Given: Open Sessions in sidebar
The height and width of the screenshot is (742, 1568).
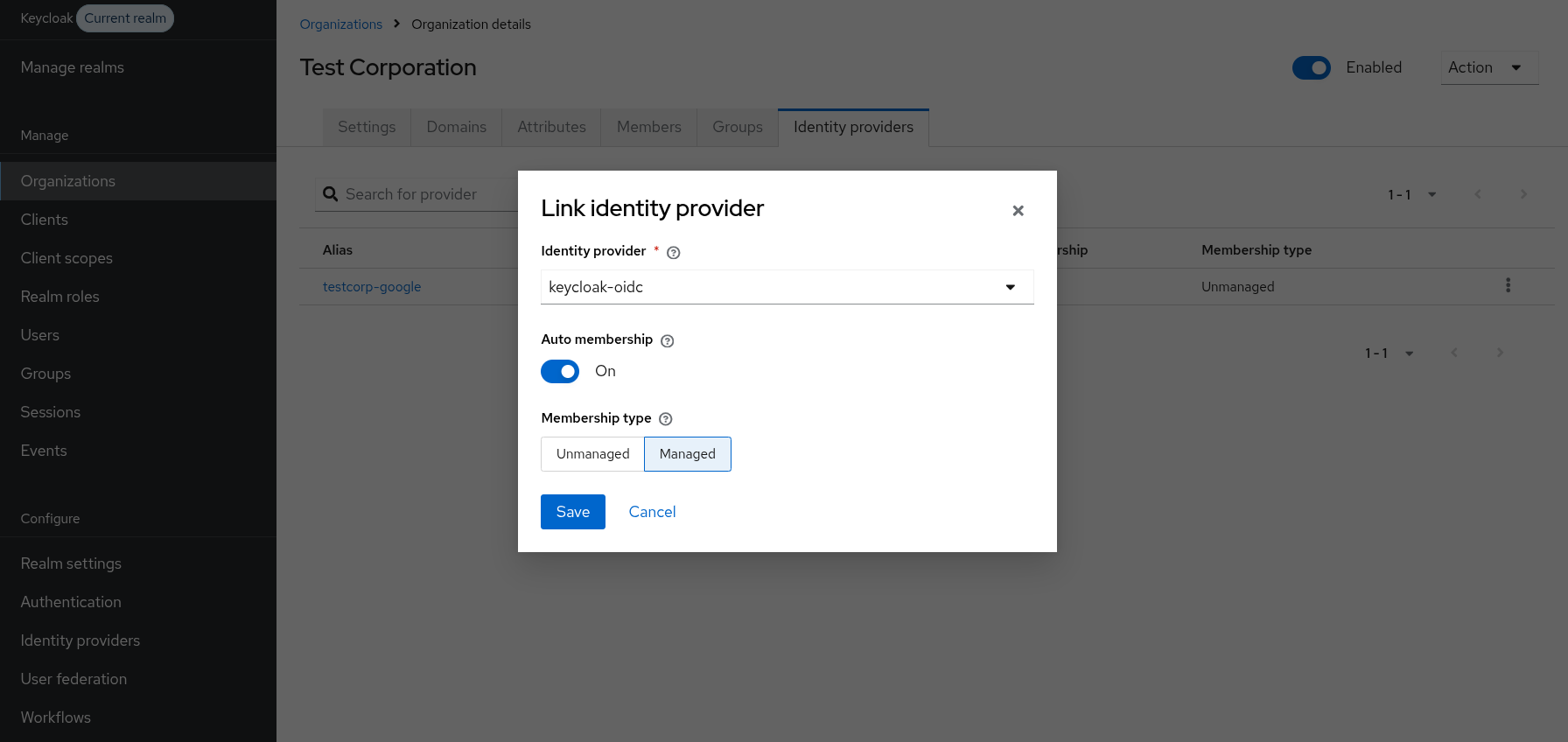Looking at the screenshot, I should pos(138,412).
